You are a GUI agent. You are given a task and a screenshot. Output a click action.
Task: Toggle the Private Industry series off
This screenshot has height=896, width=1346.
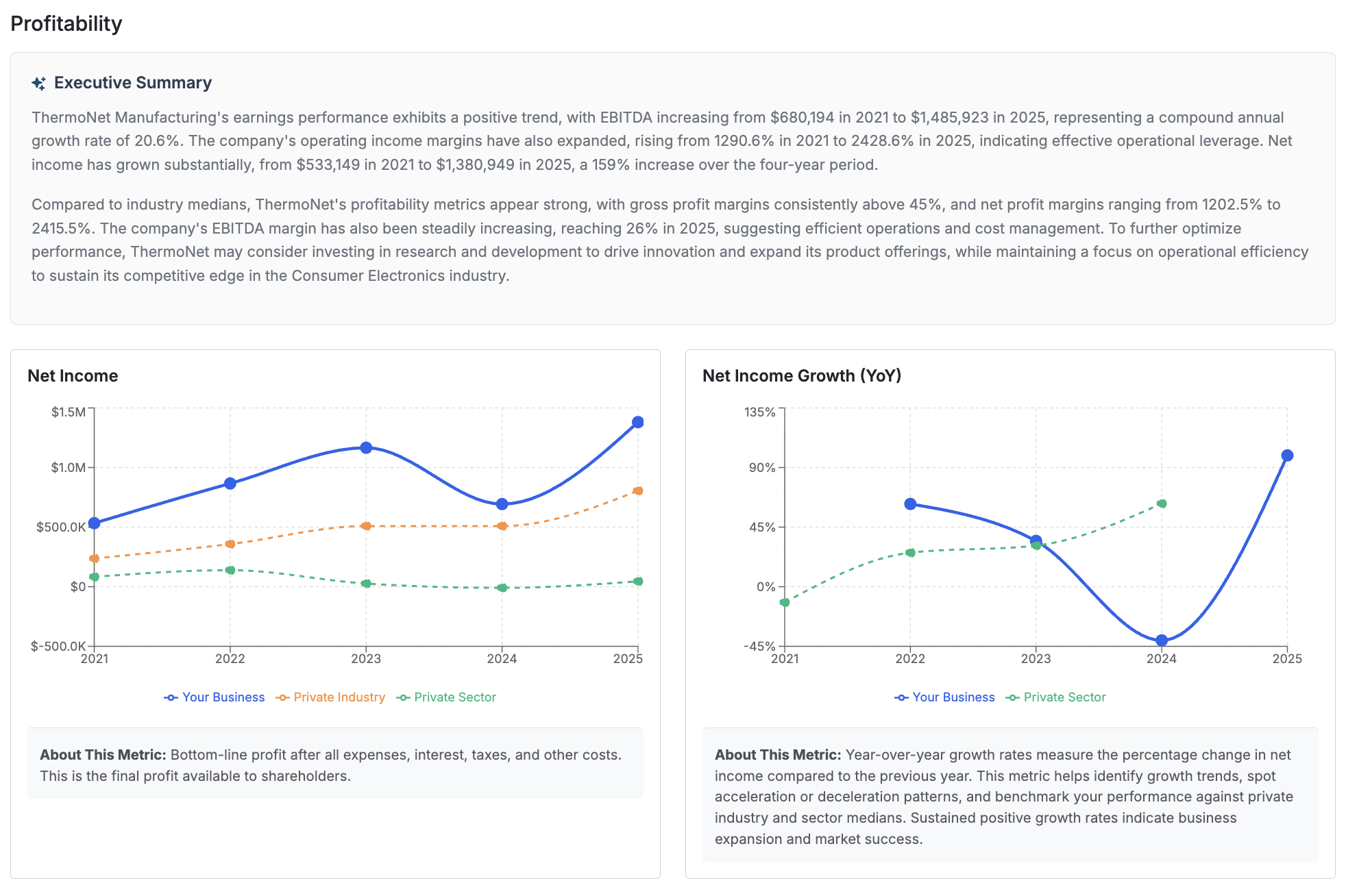point(339,697)
